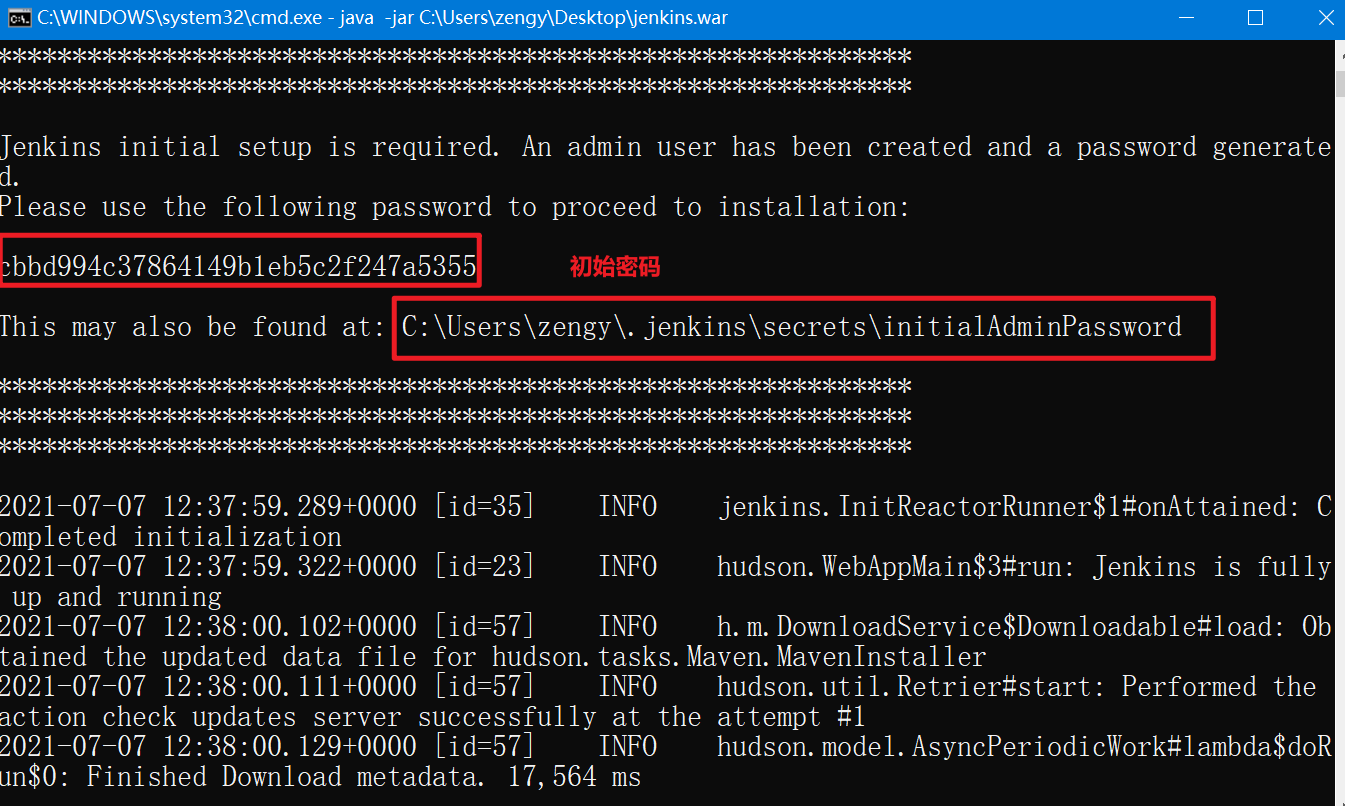Click the path C:\Users\zengy\.jenkins\secrets\initialAdminPassword

tap(792, 327)
